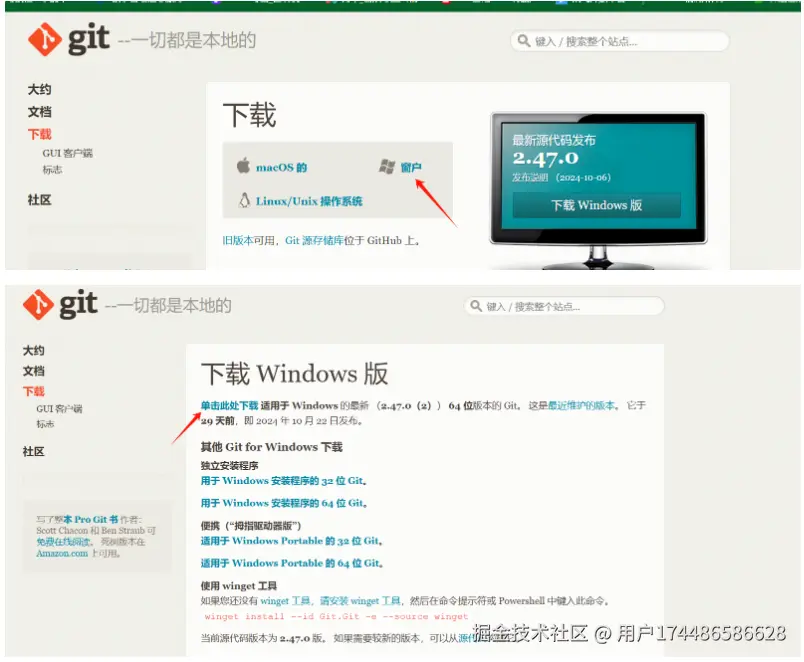Open the 文档 sidebar section
The height and width of the screenshot is (662, 804).
(38, 111)
